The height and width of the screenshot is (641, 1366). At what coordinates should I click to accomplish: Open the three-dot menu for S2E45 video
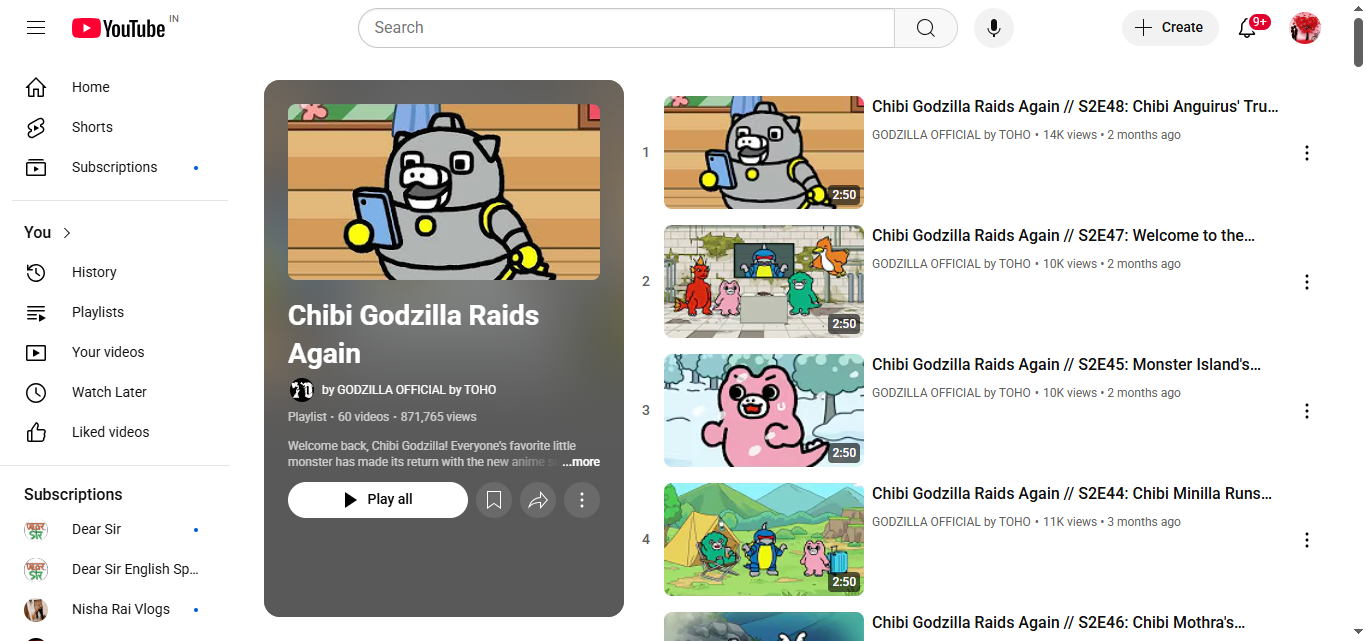[x=1306, y=411]
